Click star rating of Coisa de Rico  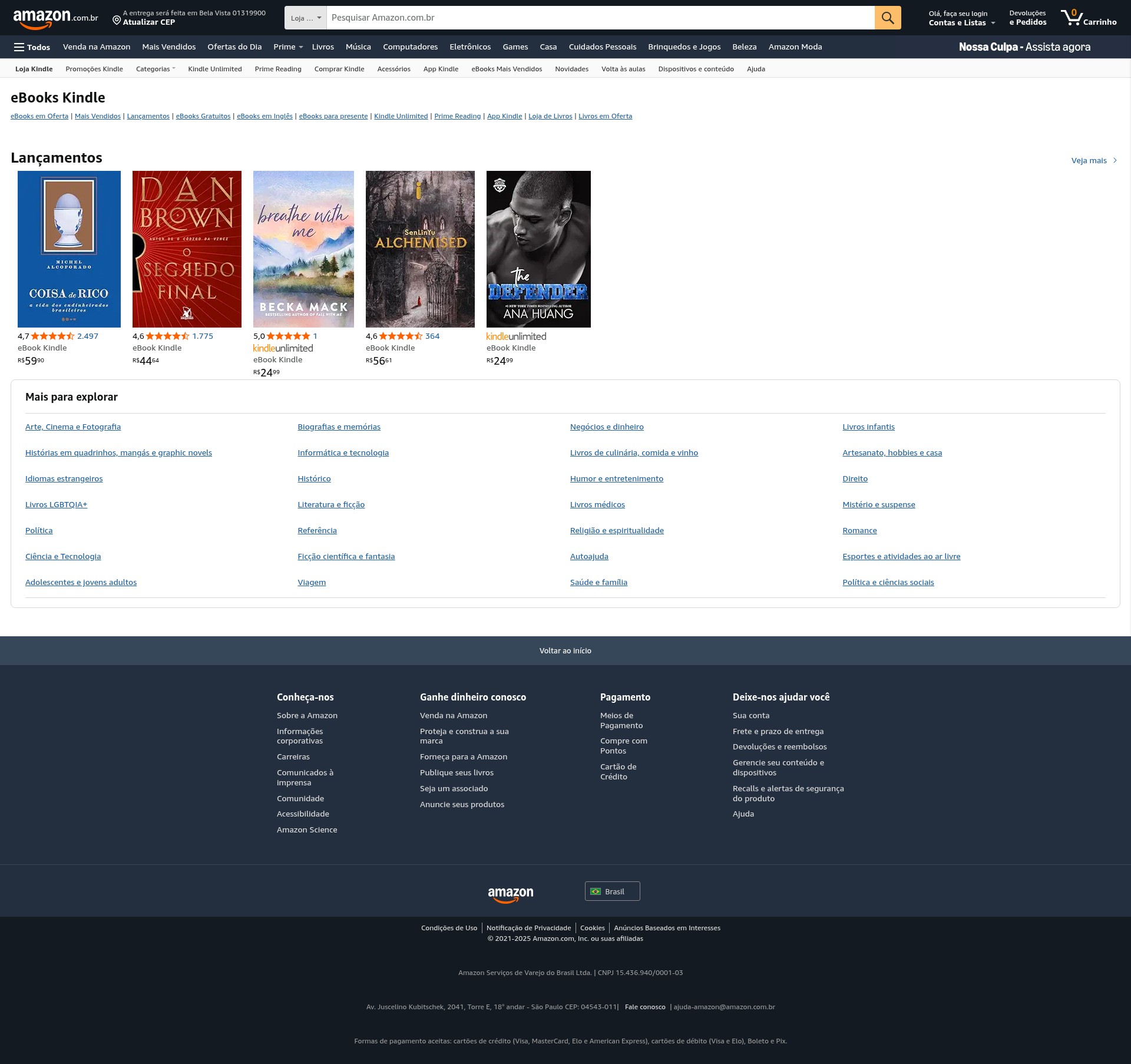52,336
